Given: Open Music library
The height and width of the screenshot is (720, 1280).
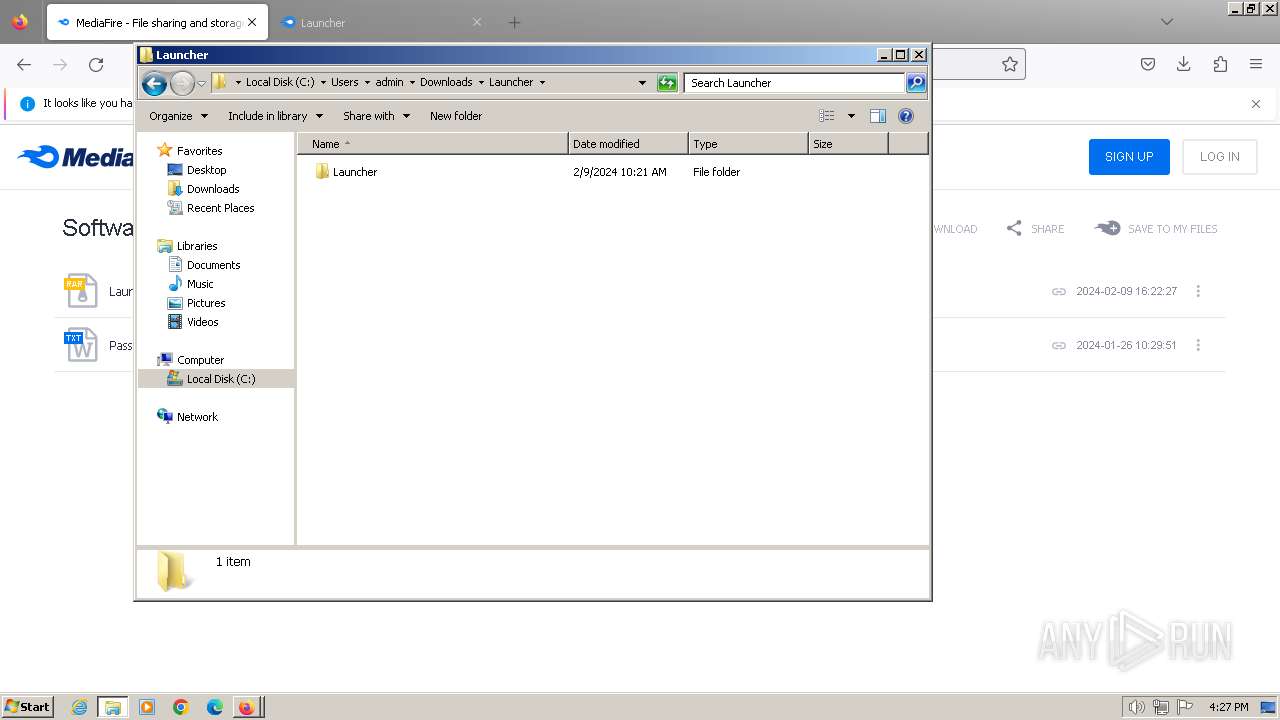Looking at the screenshot, I should pyautogui.click(x=200, y=284).
